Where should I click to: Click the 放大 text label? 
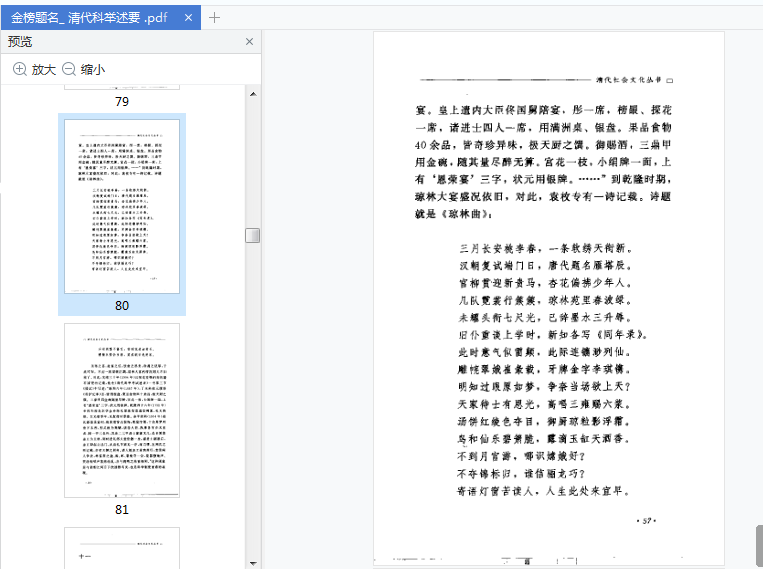[44, 70]
